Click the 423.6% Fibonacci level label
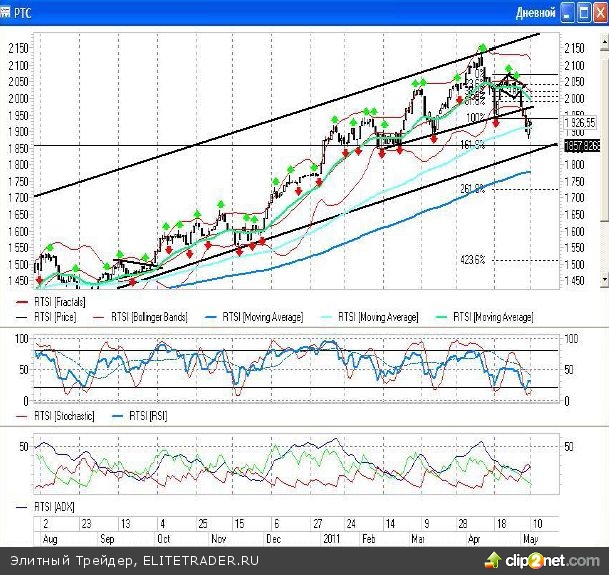Image resolution: width=609 pixels, height=575 pixels. coord(472,260)
